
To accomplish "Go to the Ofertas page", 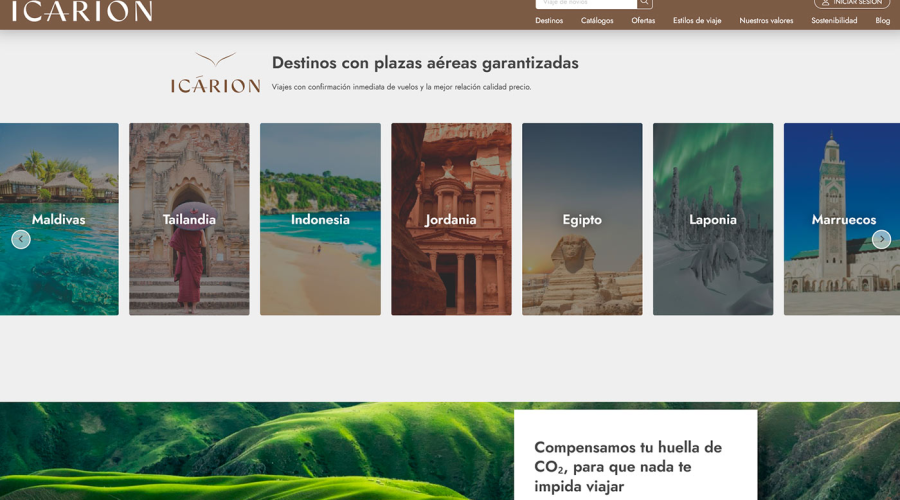I will (x=643, y=21).
